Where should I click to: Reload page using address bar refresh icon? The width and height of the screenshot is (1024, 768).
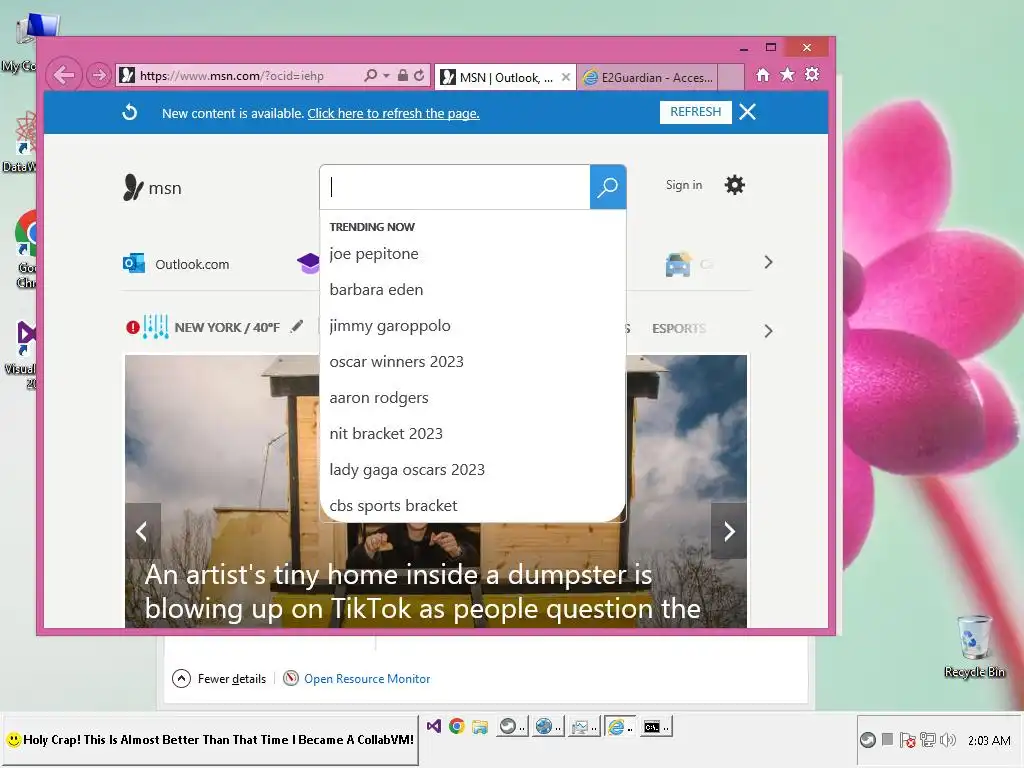(x=419, y=75)
